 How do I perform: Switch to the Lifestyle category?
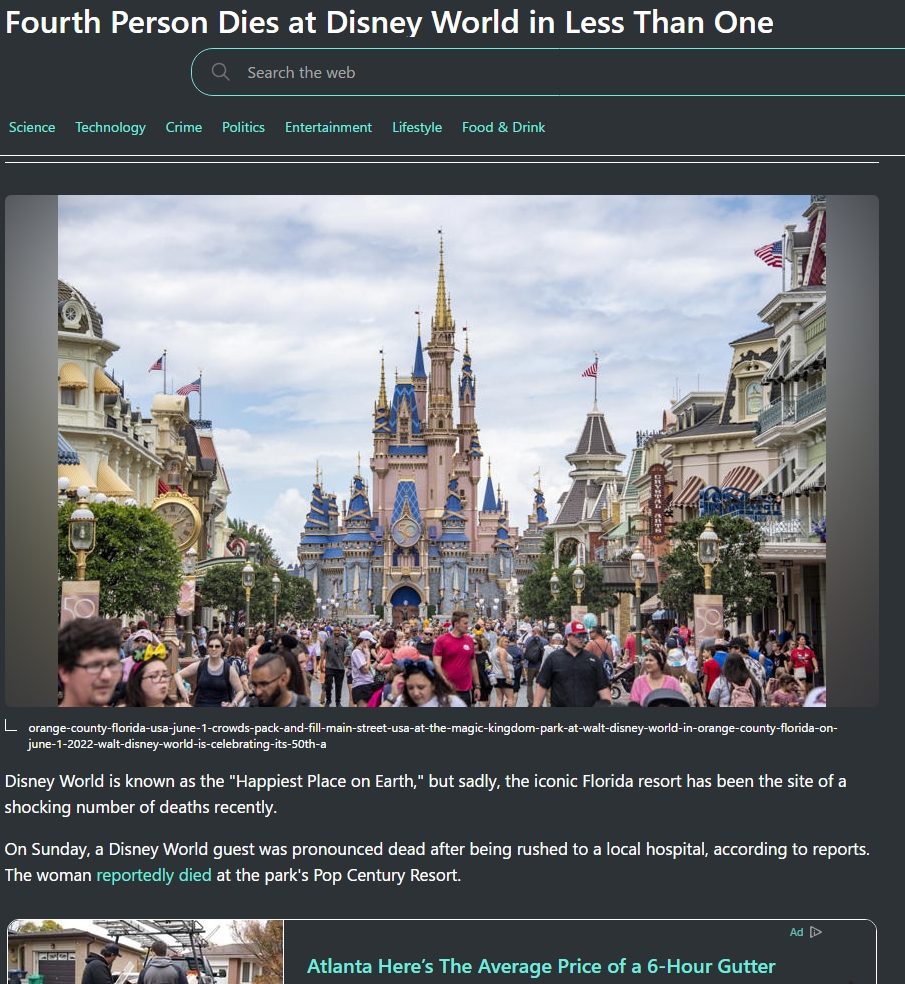pyautogui.click(x=417, y=127)
